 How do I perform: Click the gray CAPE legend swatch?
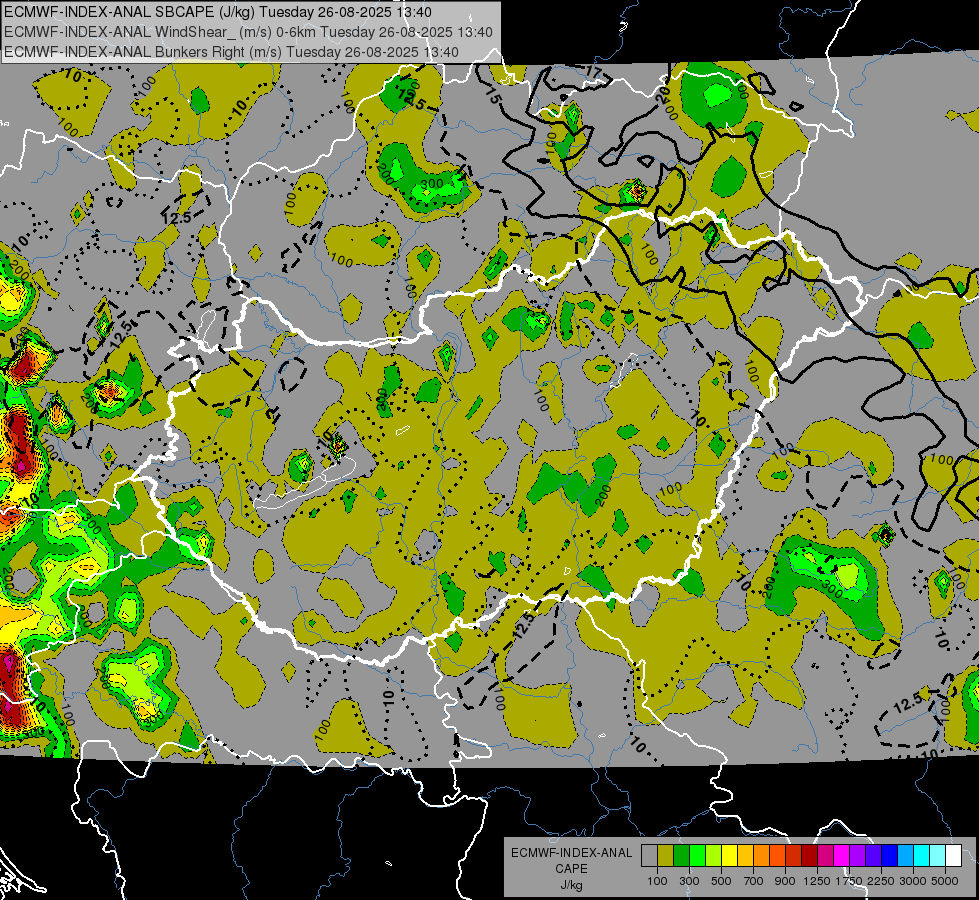tap(649, 856)
